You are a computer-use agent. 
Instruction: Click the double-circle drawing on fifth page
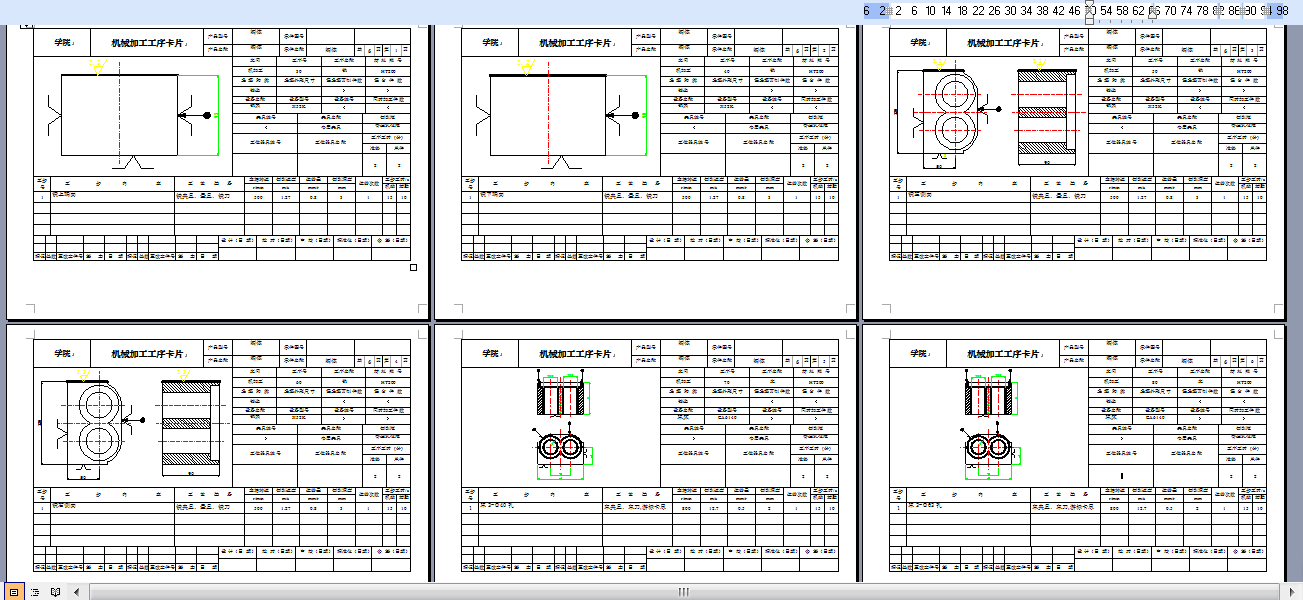[561, 451]
